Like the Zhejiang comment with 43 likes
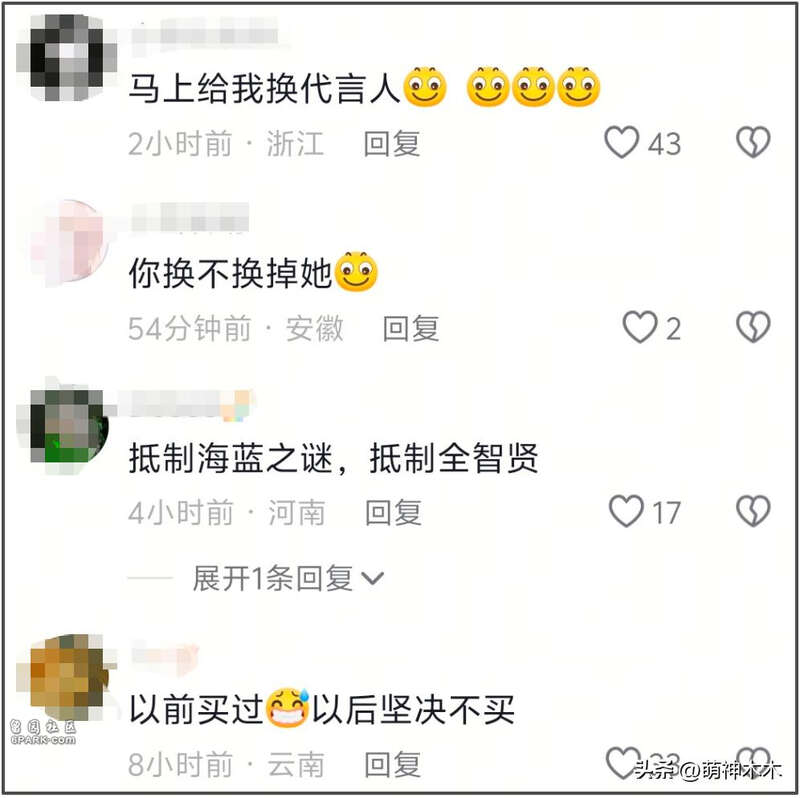Screen dimensions: 800x798 click(621, 142)
